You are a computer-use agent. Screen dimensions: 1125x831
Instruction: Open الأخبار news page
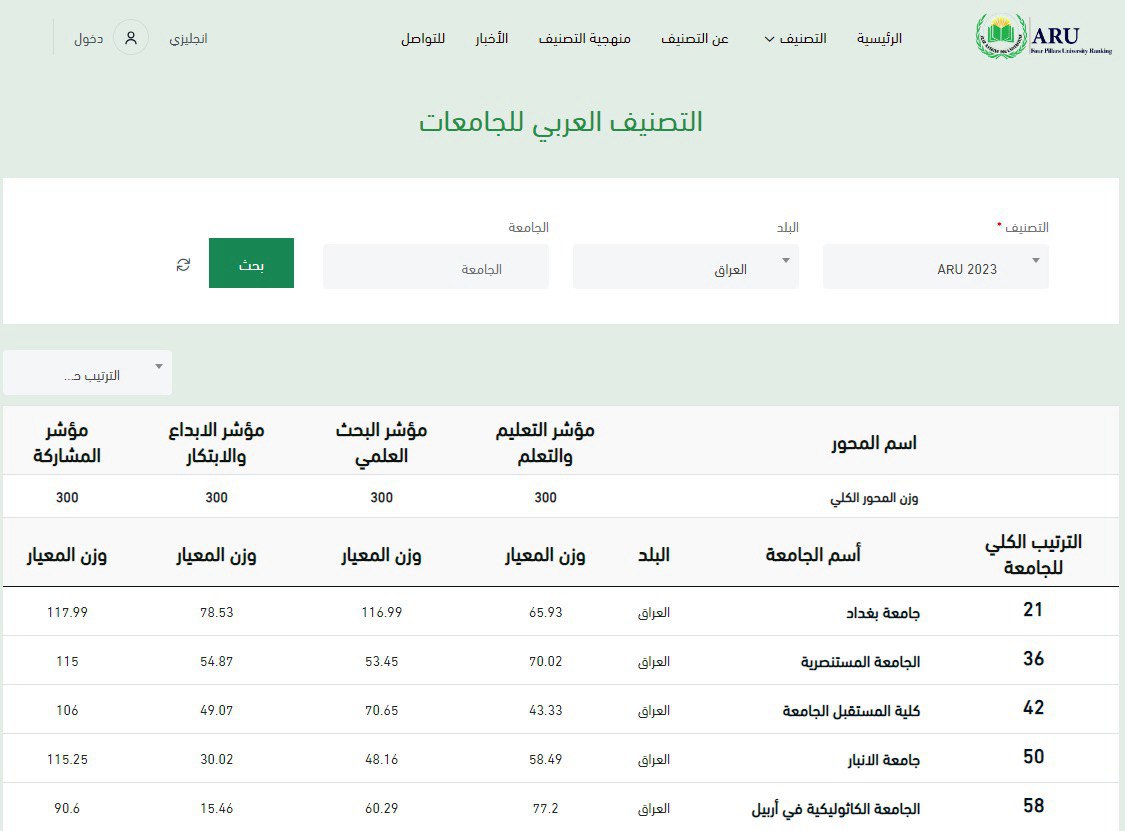(491, 39)
